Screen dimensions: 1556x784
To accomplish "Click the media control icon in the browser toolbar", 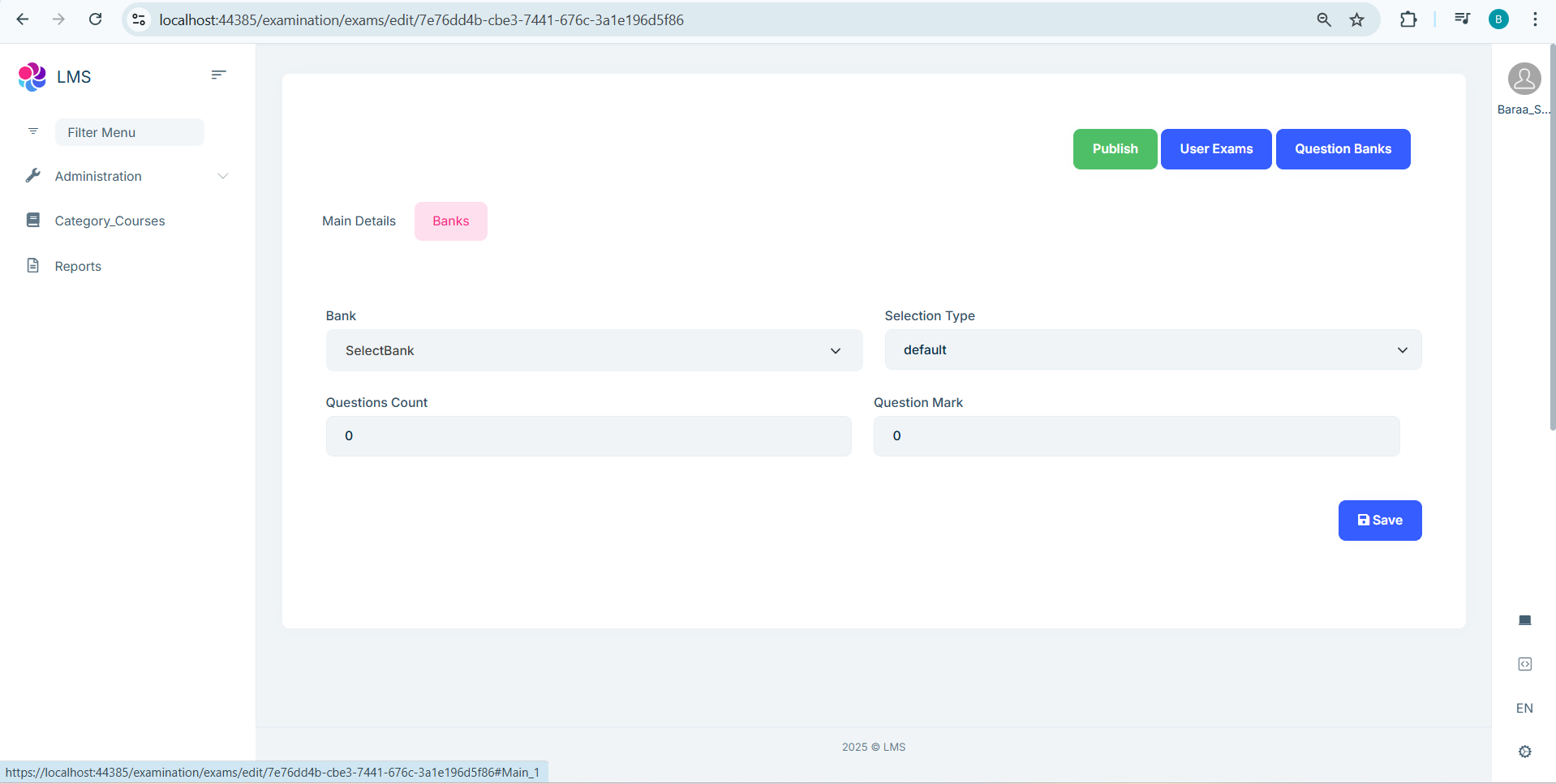I will pyautogui.click(x=1462, y=19).
